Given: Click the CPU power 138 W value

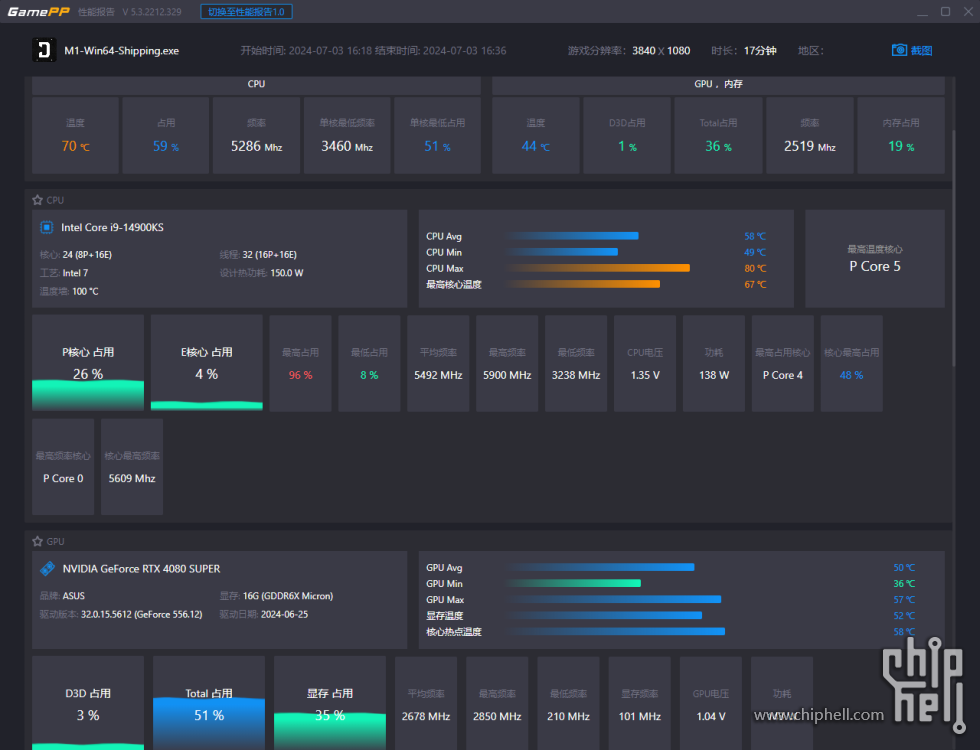Looking at the screenshot, I should (714, 375).
